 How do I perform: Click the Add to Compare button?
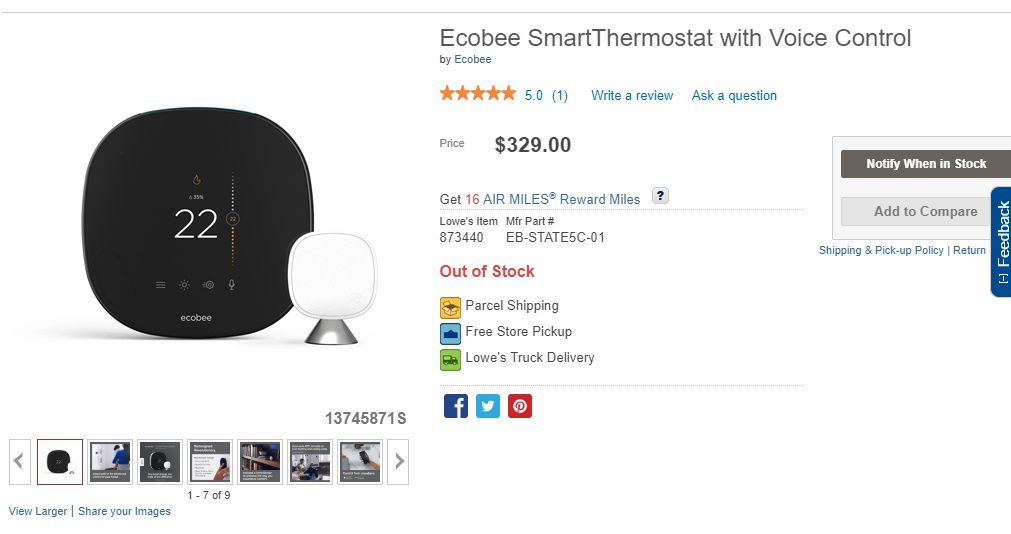(x=925, y=212)
